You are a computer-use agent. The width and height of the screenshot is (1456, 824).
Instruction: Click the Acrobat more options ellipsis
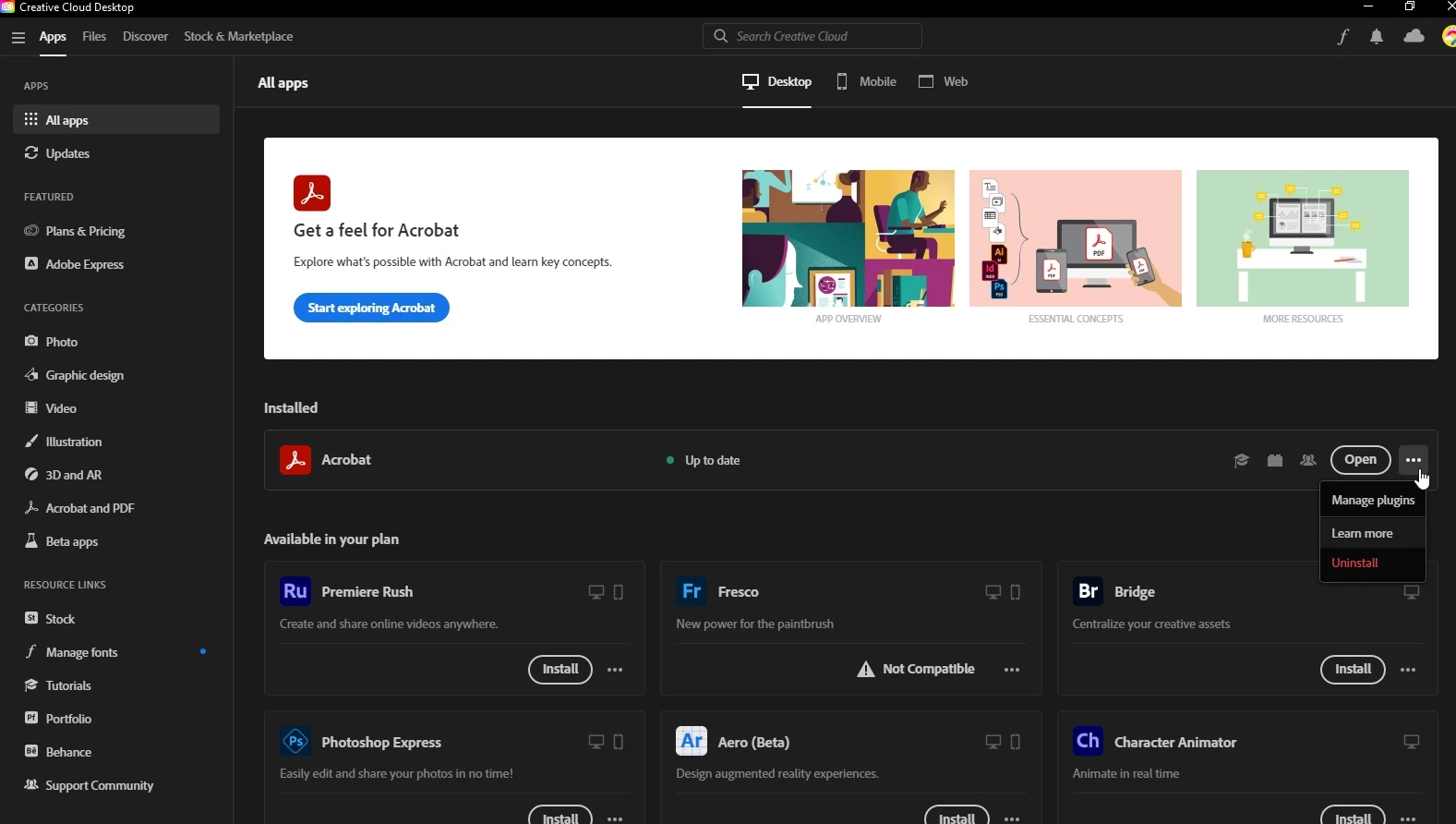click(x=1414, y=460)
